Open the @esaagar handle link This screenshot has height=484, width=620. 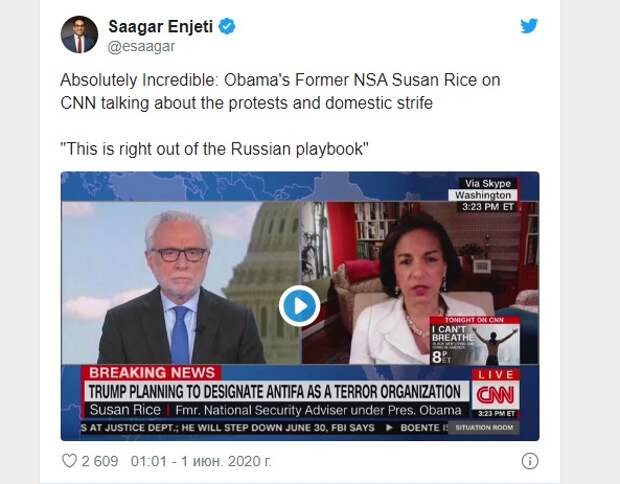pyautogui.click(x=141, y=46)
